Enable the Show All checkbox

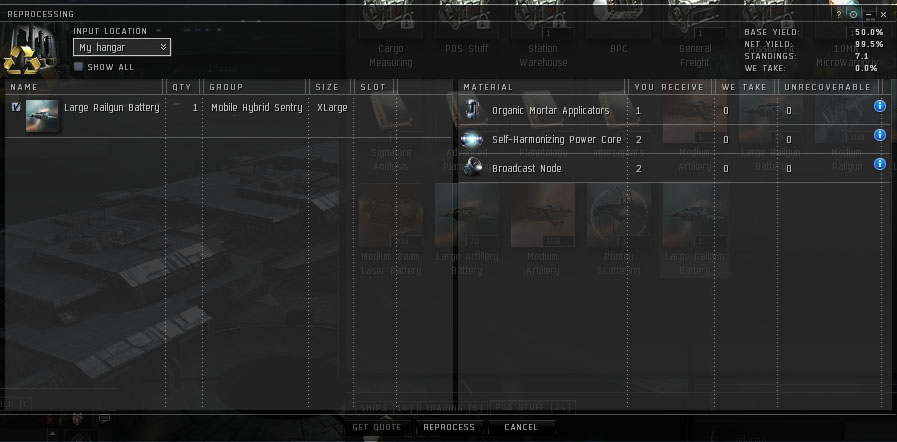[x=78, y=67]
